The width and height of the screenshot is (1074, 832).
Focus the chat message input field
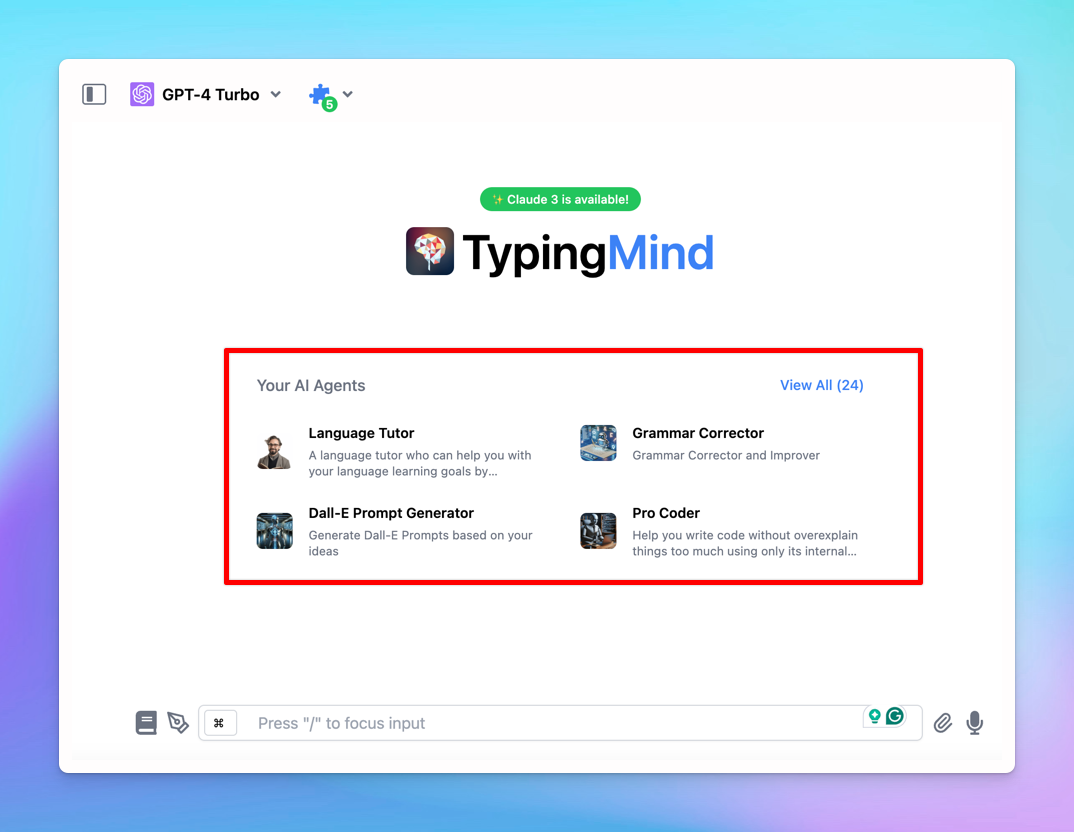(x=560, y=723)
